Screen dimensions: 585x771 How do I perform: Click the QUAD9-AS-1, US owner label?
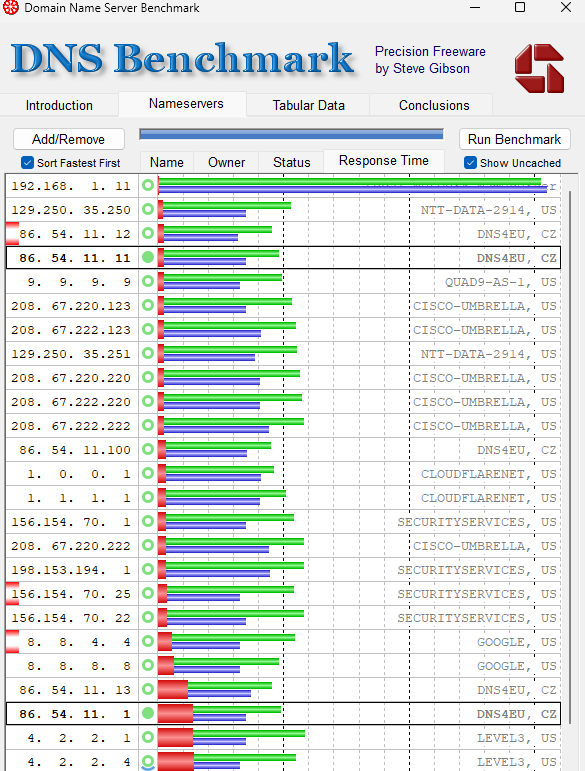[500, 282]
